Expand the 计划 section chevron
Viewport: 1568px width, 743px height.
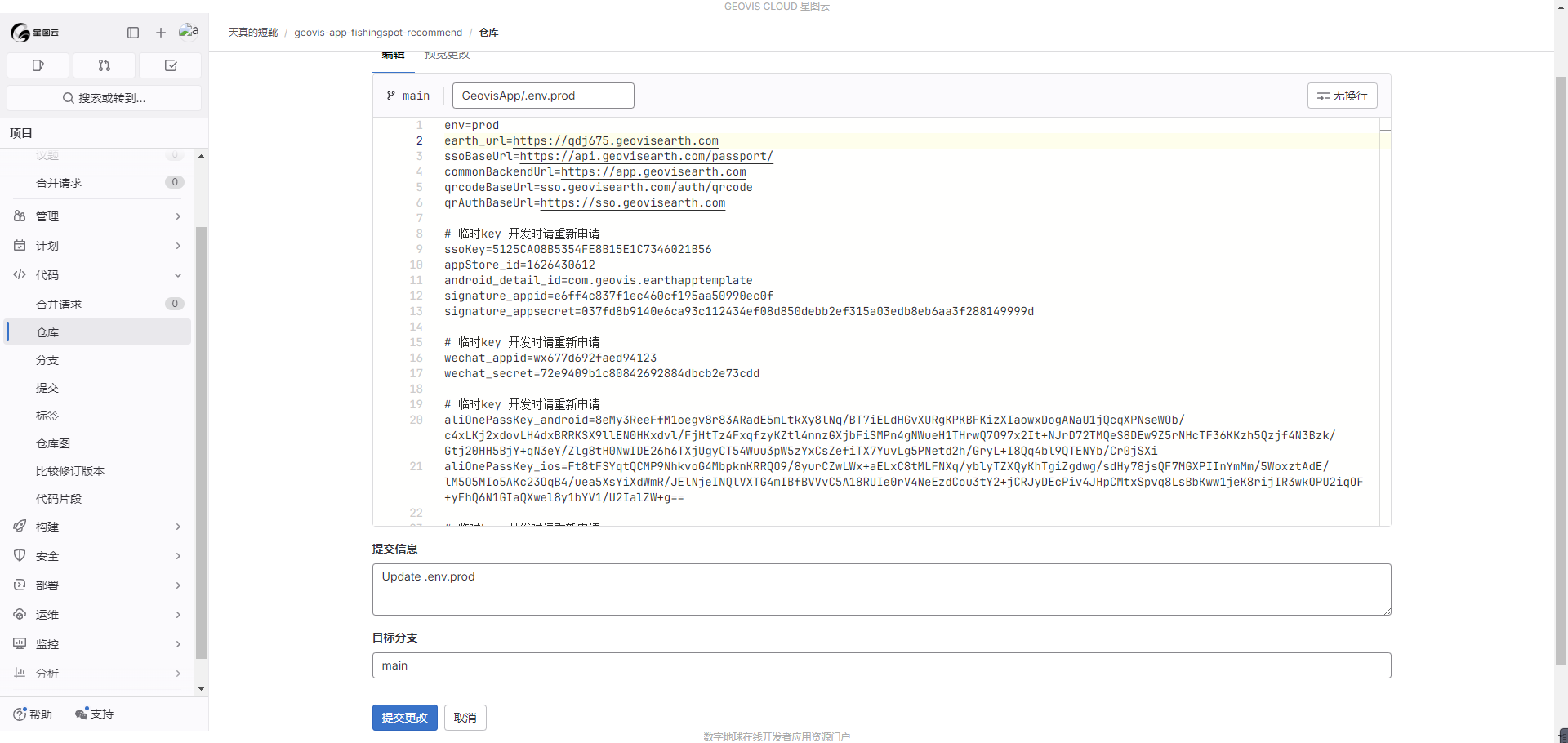(178, 246)
